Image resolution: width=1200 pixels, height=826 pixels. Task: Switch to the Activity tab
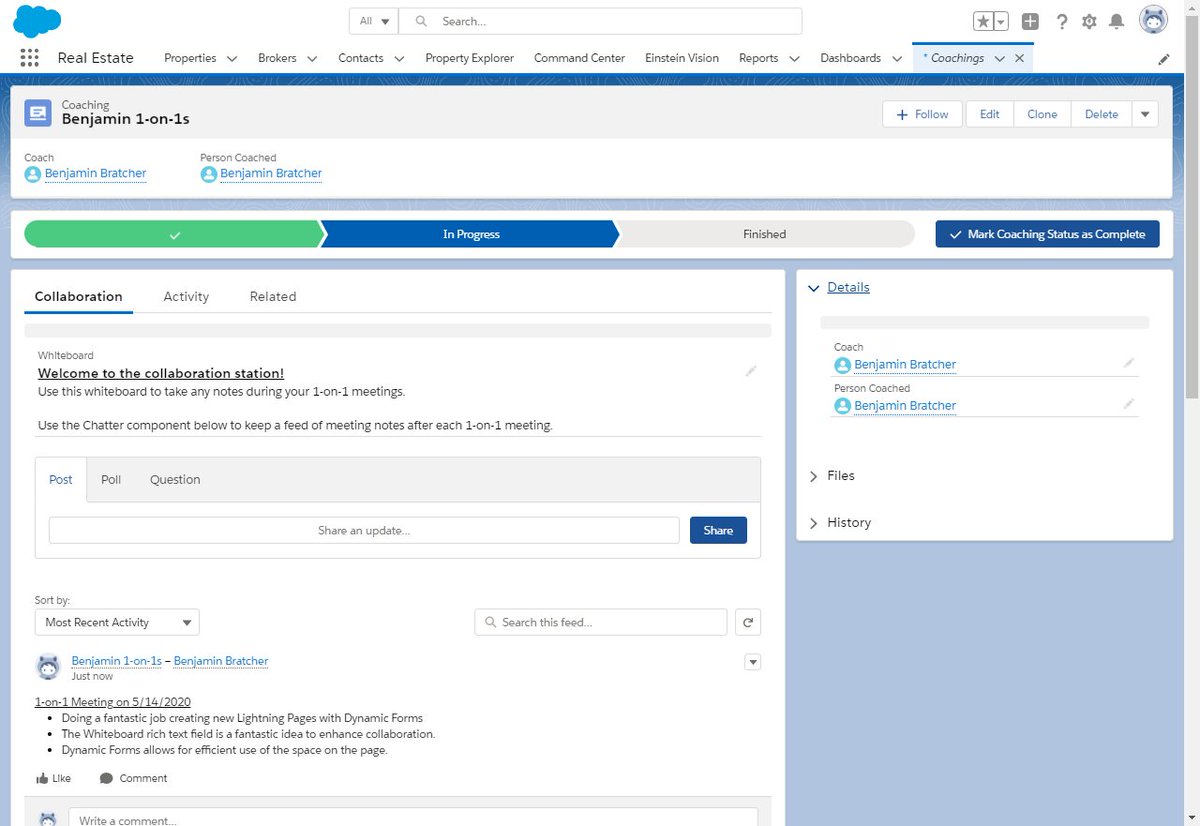186,297
